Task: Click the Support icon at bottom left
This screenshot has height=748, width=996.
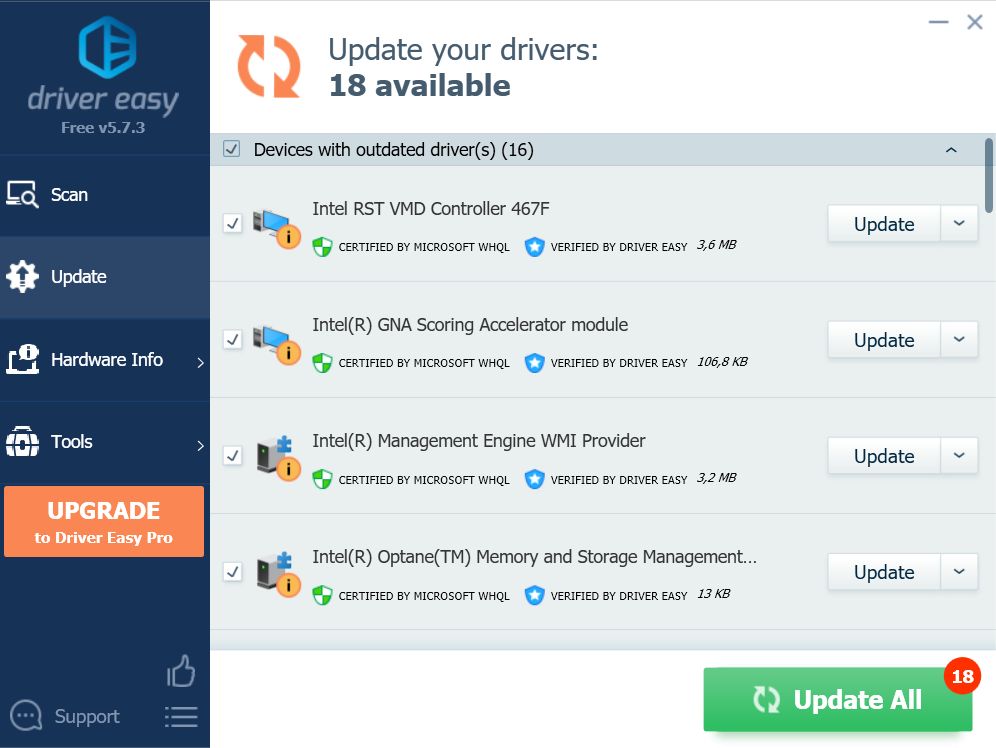Action: (24, 717)
